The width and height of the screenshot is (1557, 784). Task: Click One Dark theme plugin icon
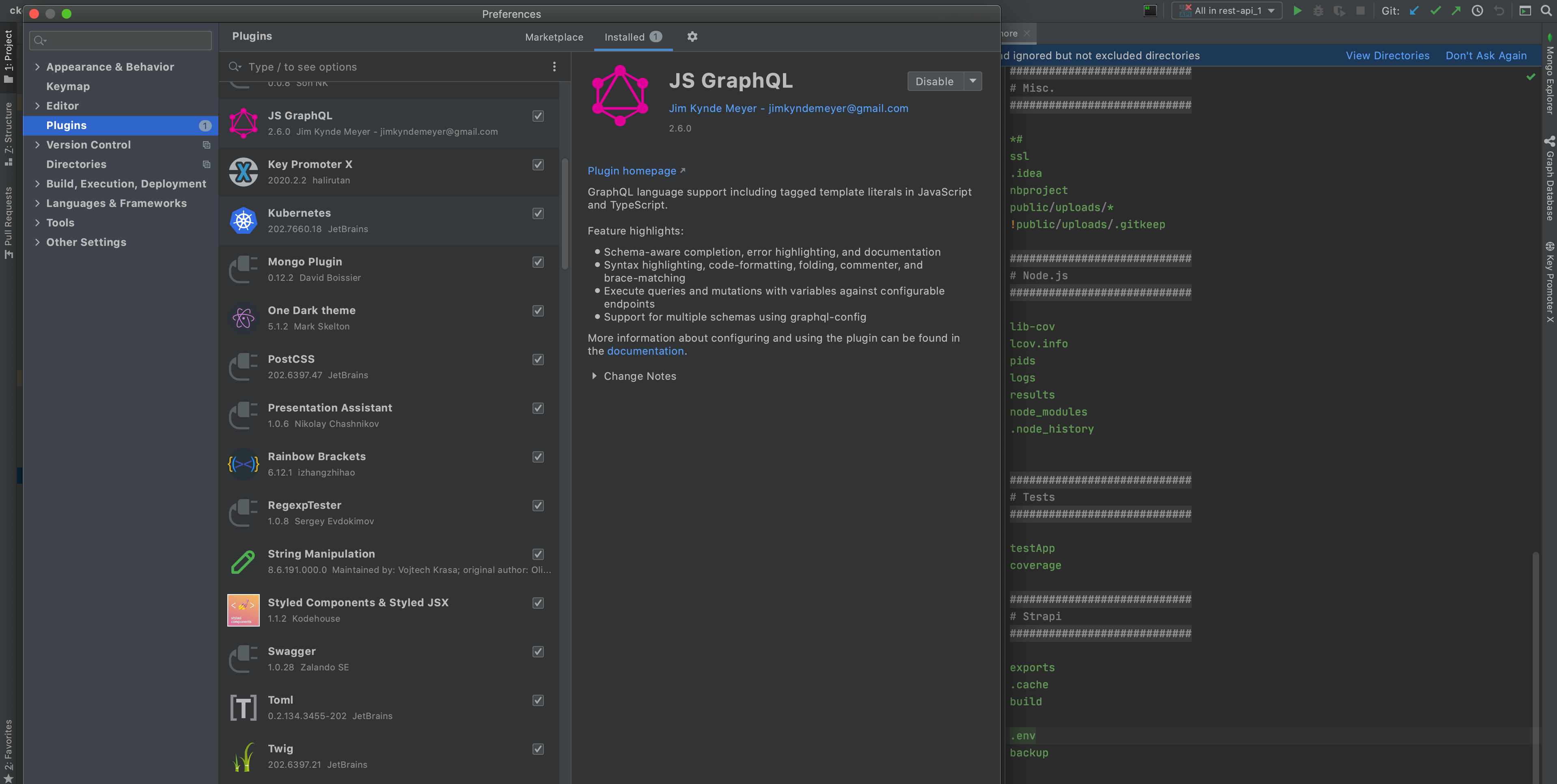(244, 318)
